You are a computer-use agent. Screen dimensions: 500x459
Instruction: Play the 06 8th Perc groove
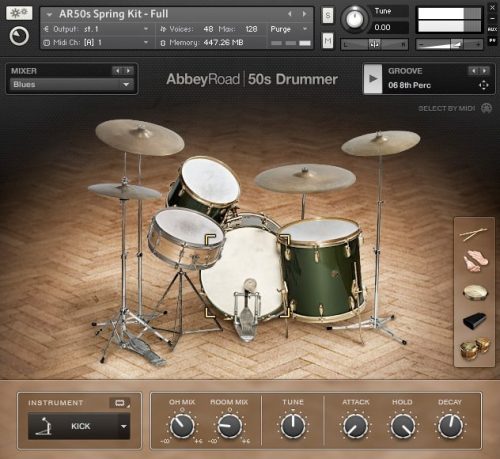point(373,79)
